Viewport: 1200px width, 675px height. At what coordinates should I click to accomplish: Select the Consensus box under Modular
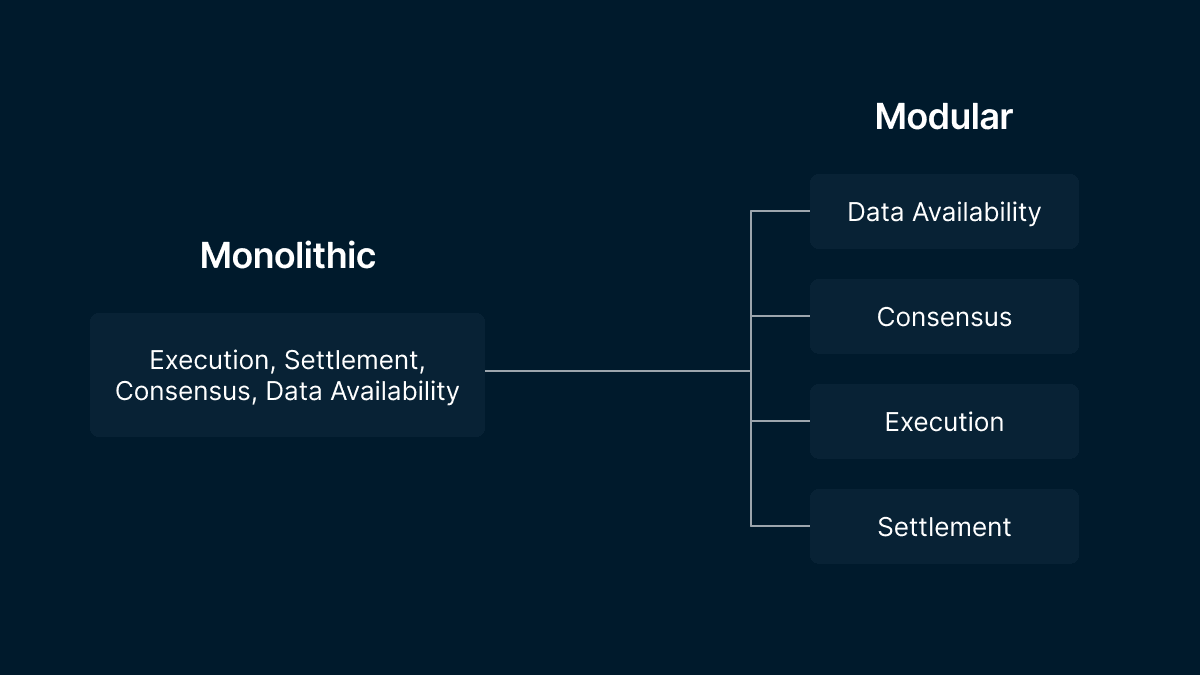pyautogui.click(x=944, y=317)
